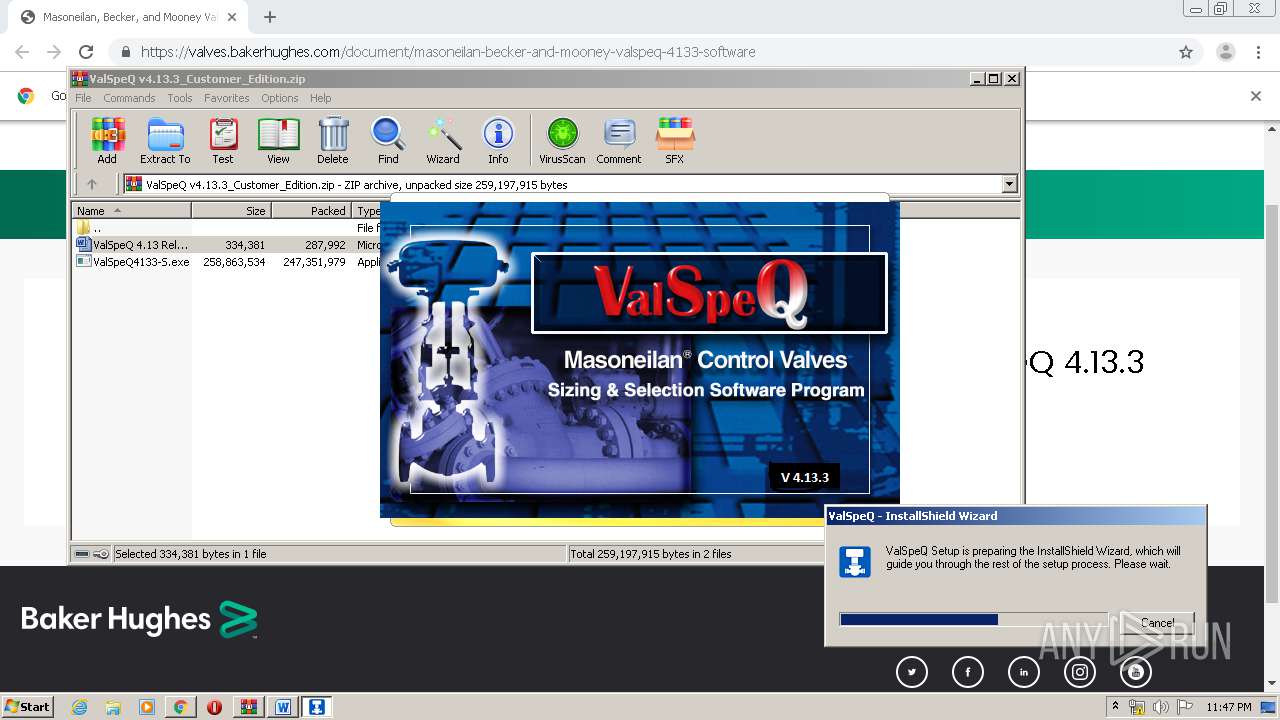Open the Commands menu
Image resolution: width=1280 pixels, height=720 pixels.
coord(129,98)
